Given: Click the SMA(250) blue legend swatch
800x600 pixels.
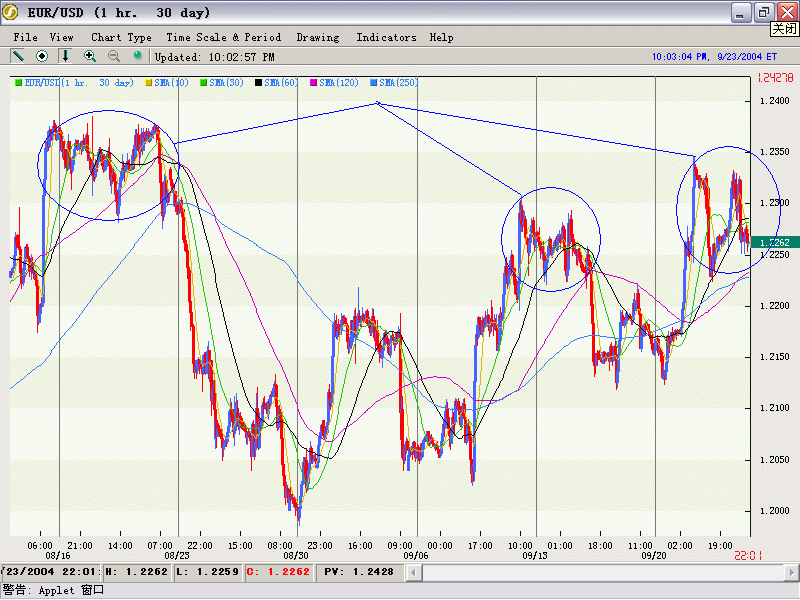Looking at the screenshot, I should (x=374, y=83).
